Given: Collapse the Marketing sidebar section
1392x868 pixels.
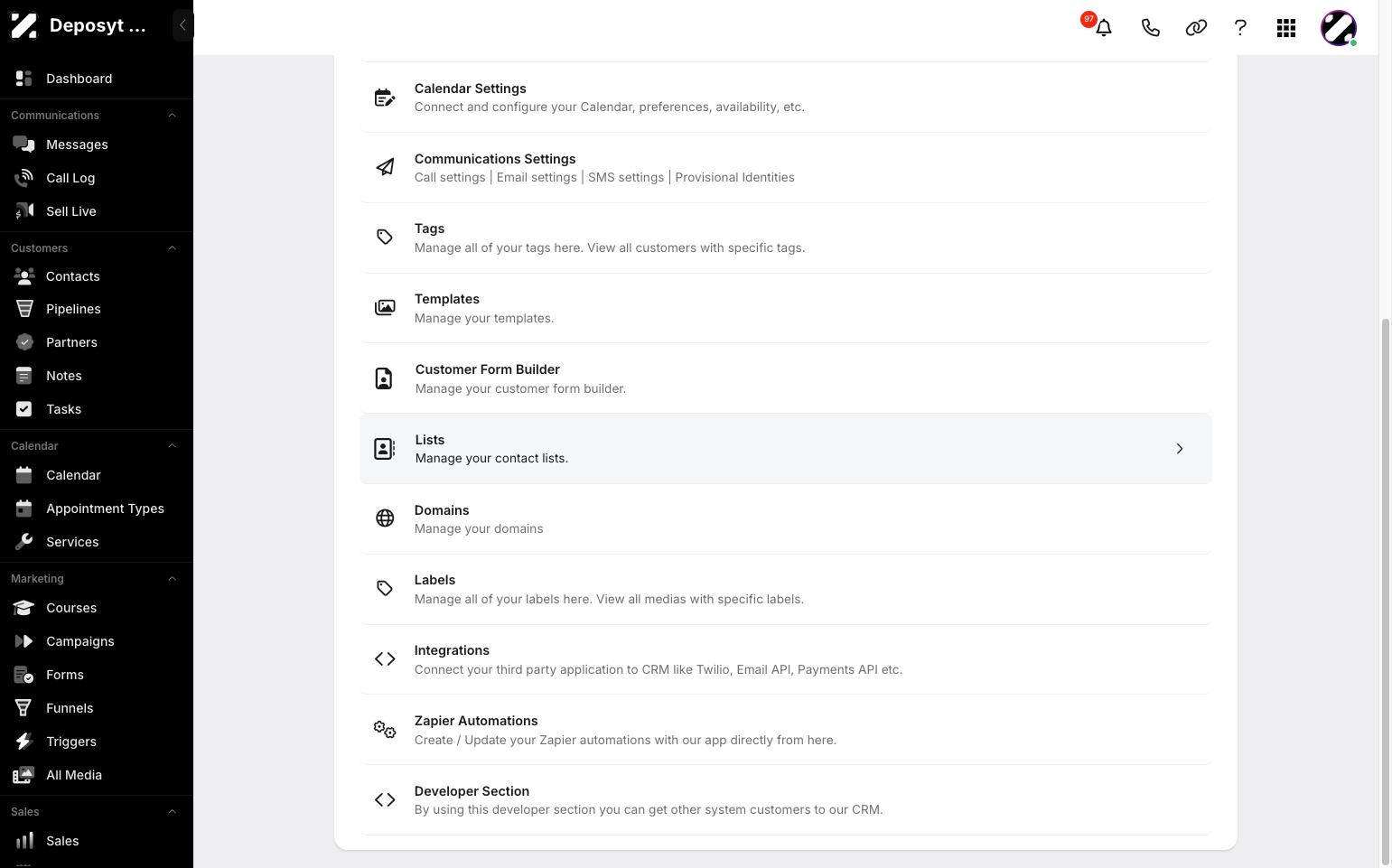Looking at the screenshot, I should [x=172, y=579].
